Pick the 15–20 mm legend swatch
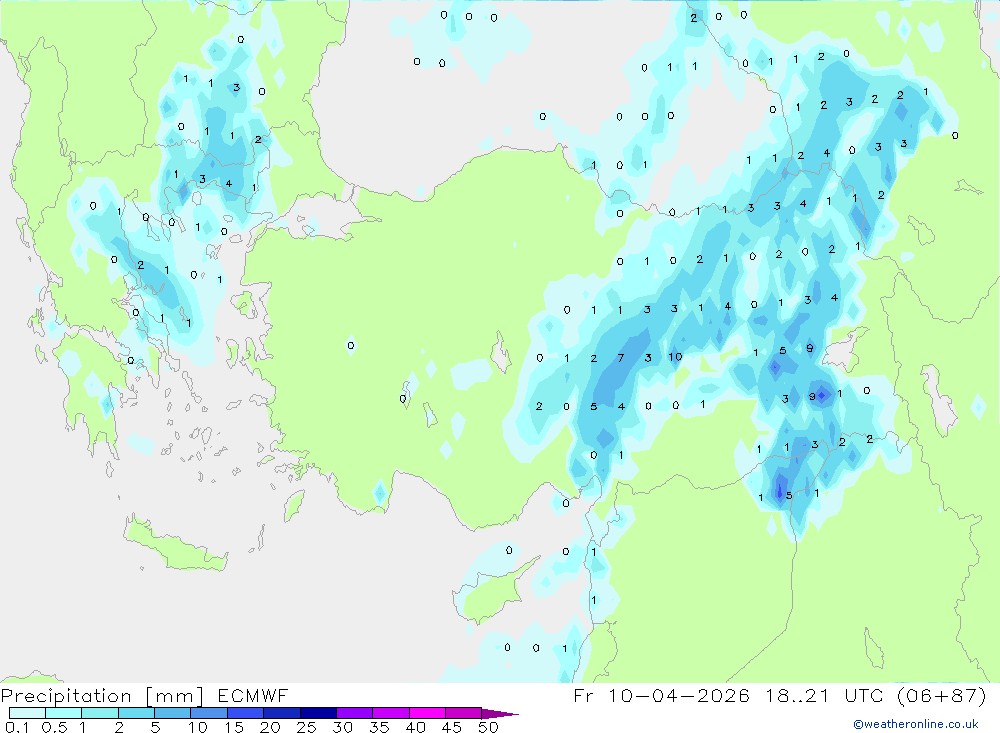Image resolution: width=1000 pixels, height=733 pixels. click(x=246, y=713)
